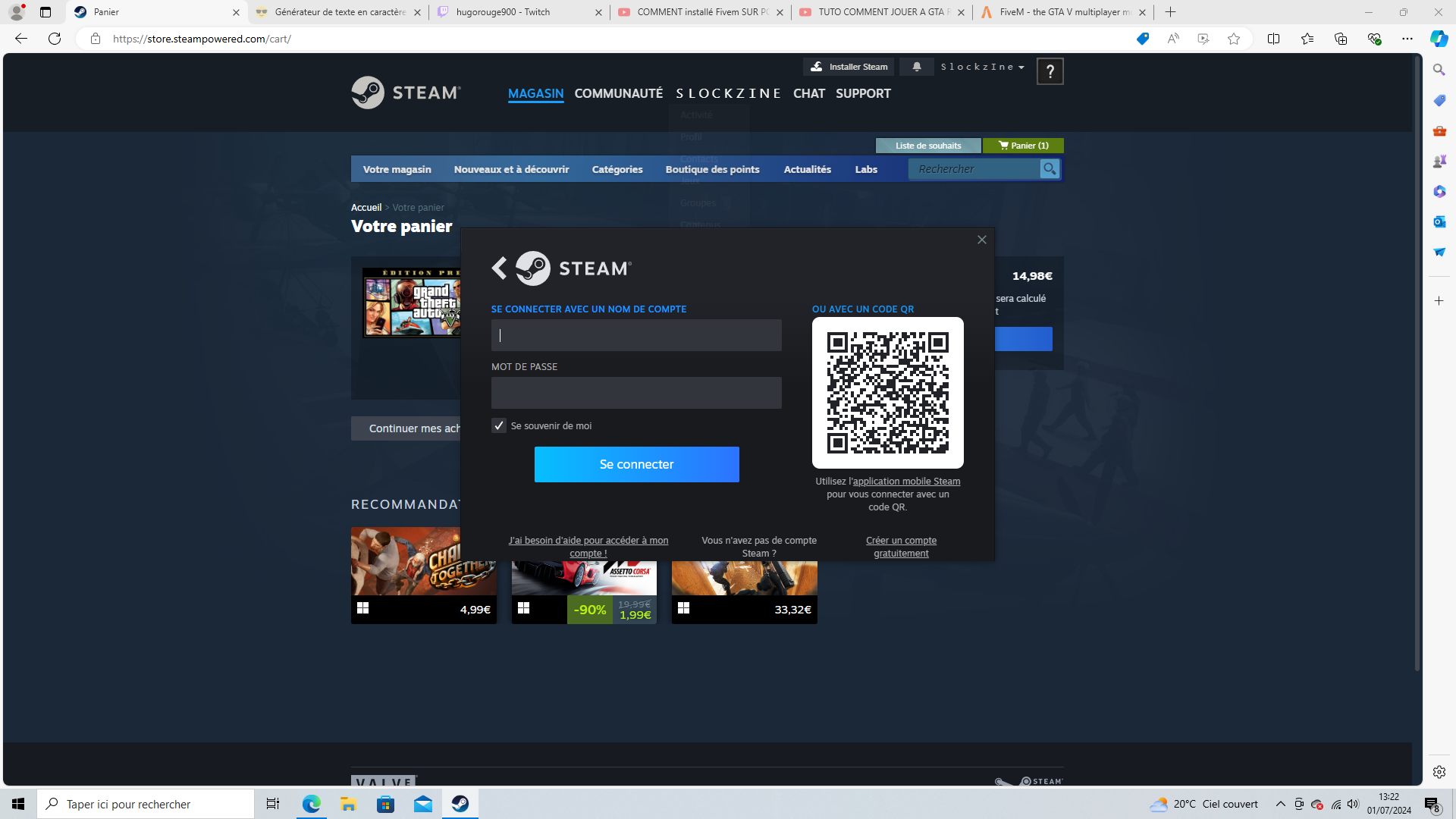This screenshot has width=1456, height=819.
Task: Open Microsoft 365 in the Edge sidebar
Action: 1439,191
